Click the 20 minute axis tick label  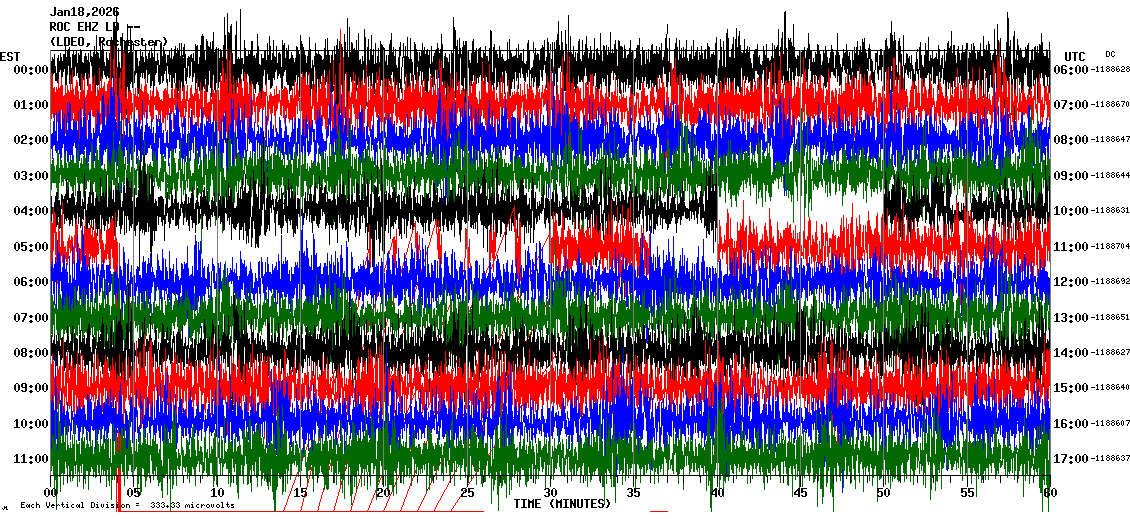tap(384, 493)
